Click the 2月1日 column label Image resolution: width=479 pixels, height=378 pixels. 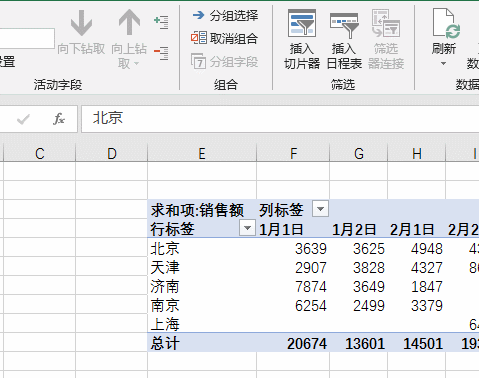(412, 229)
